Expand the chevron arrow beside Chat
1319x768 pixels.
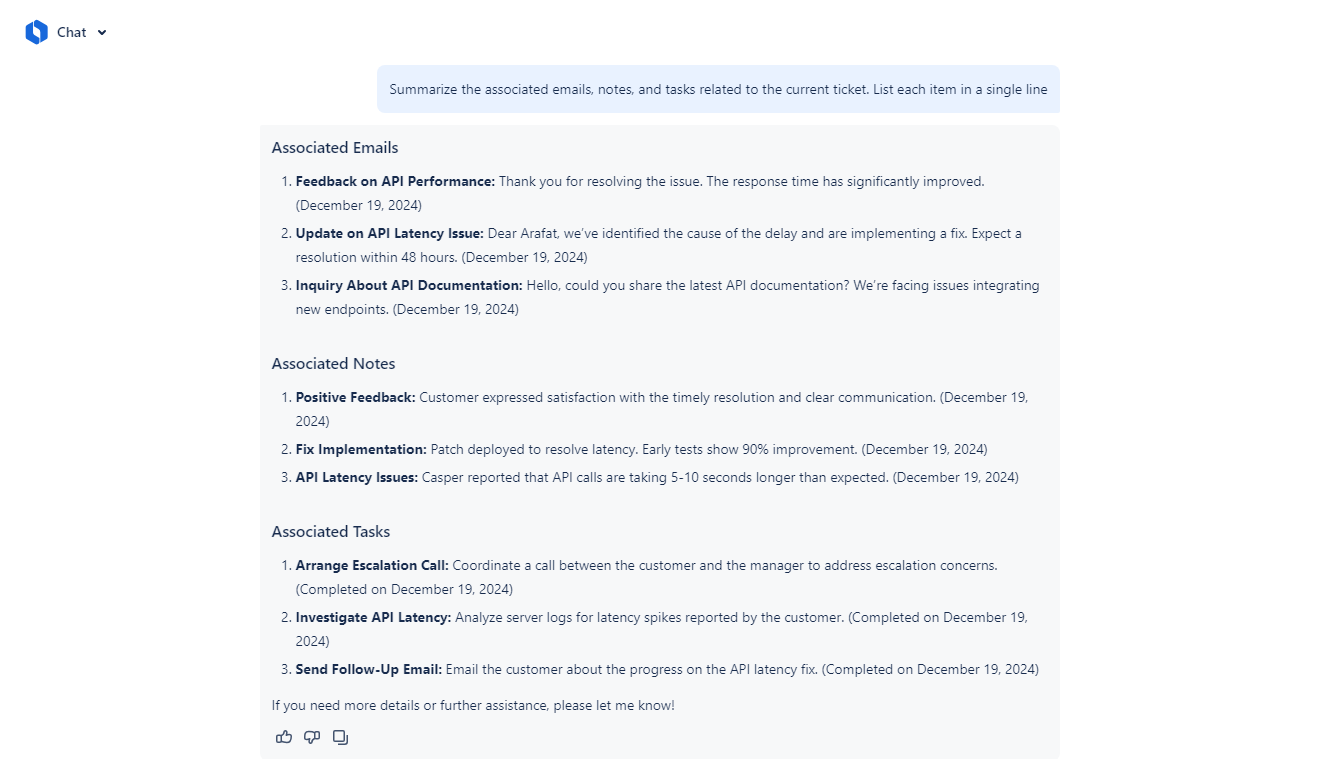102,33
